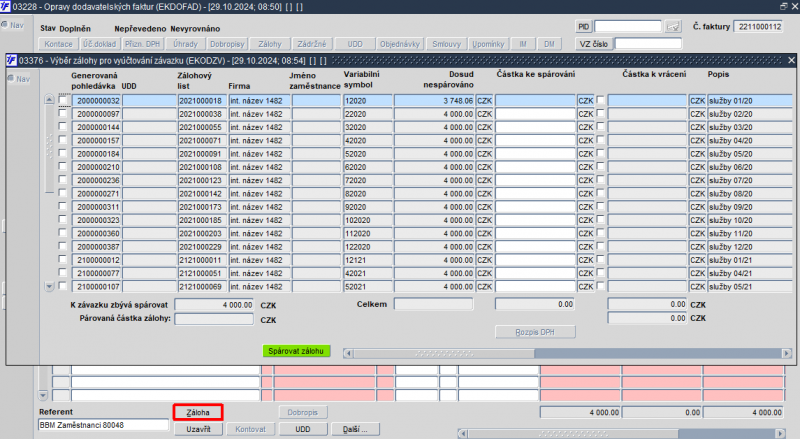The image size is (800, 439).
Task: Click the Částka ke spárování field for služby 02/20
Action: click(534, 115)
